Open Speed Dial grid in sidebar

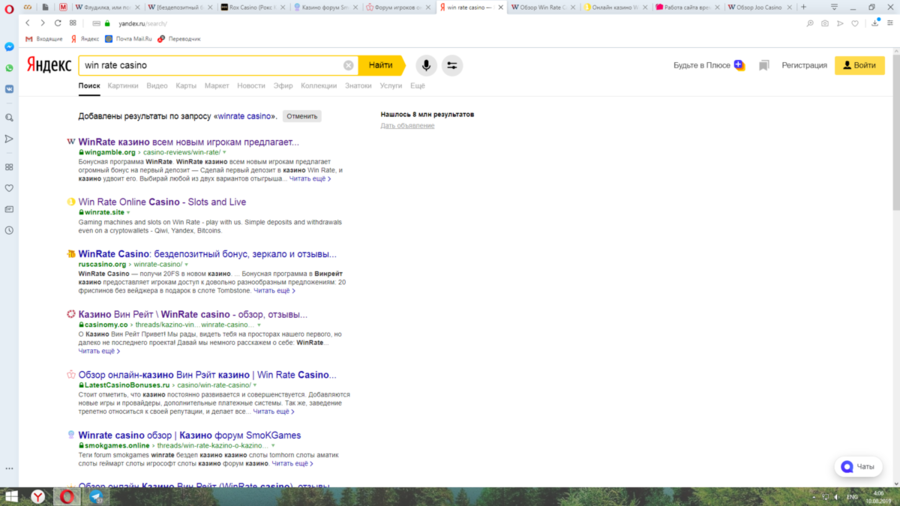(9, 167)
